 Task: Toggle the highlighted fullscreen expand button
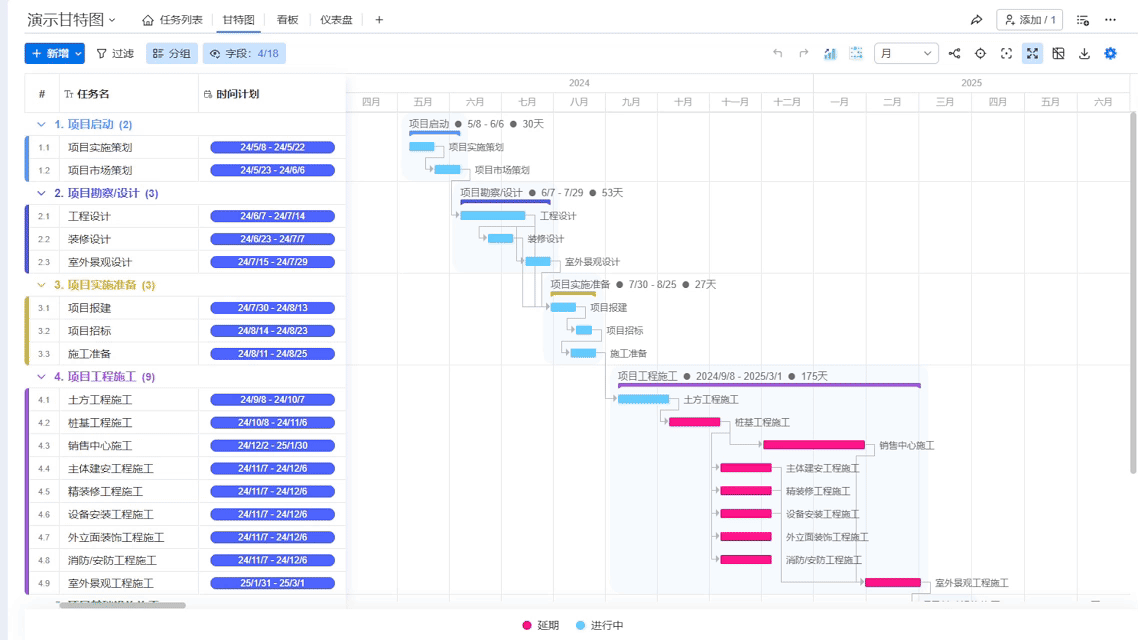(1032, 54)
